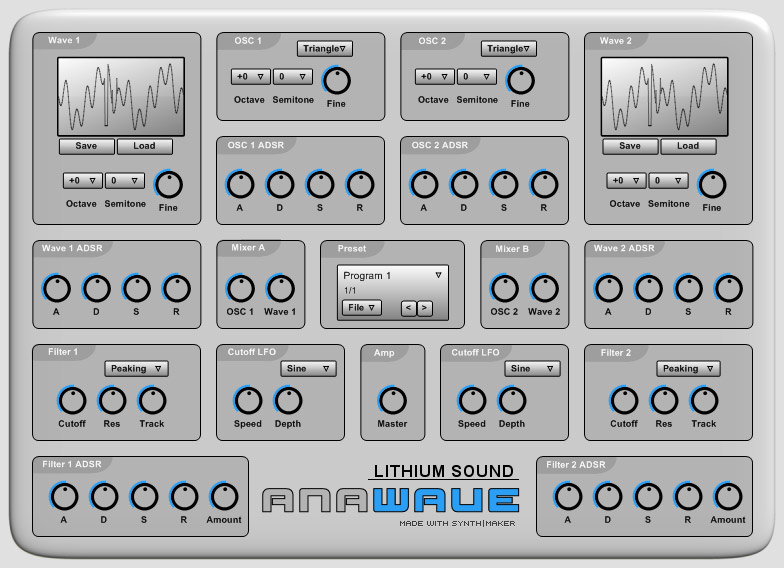Image resolution: width=784 pixels, height=568 pixels.
Task: Click the Filter 1 ADSR attack knob
Action: (64, 497)
